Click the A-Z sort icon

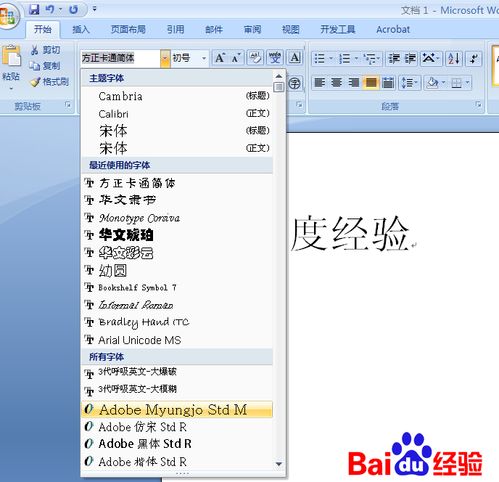[454, 59]
